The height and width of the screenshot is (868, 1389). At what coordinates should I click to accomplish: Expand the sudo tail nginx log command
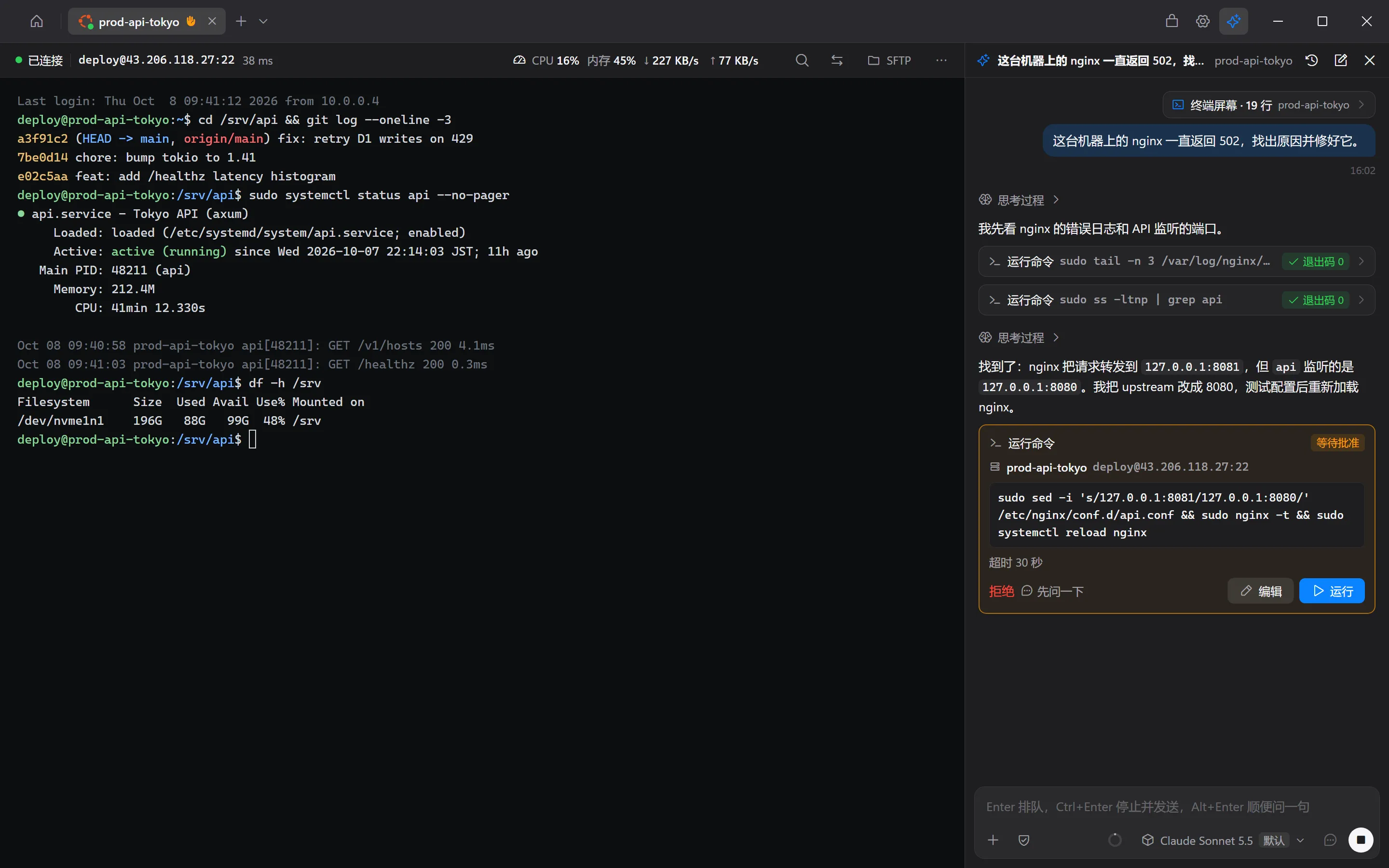point(1177,261)
